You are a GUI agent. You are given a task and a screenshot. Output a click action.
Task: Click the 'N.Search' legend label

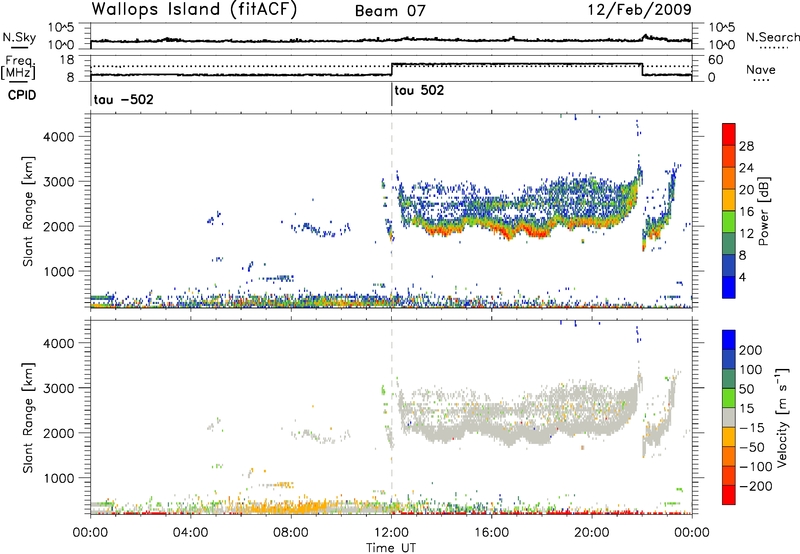(772, 37)
